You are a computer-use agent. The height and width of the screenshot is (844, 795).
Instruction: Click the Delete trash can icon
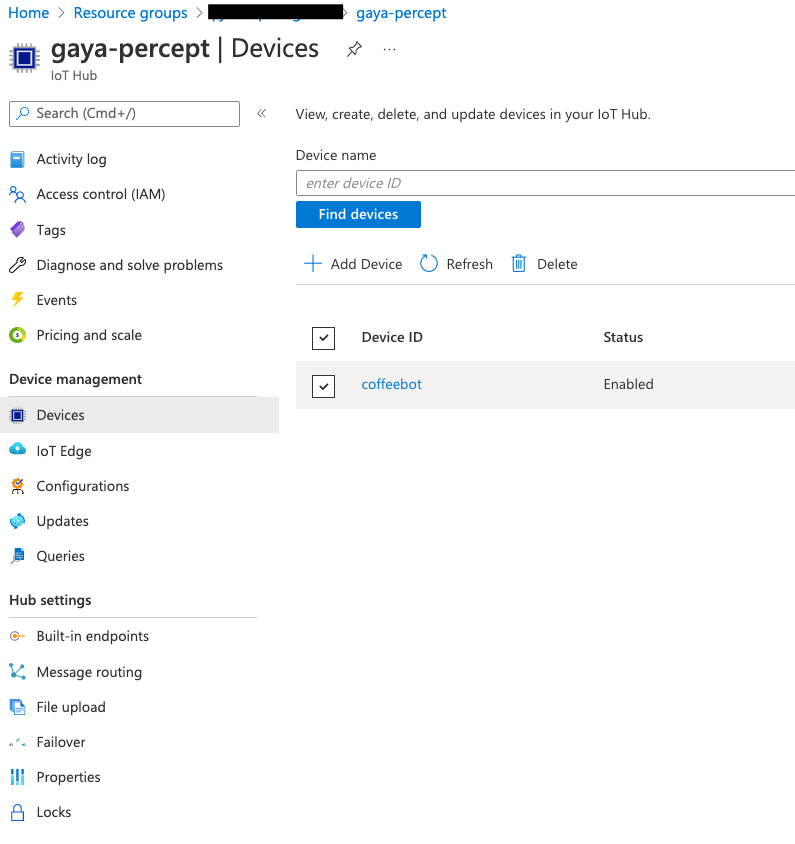point(518,264)
